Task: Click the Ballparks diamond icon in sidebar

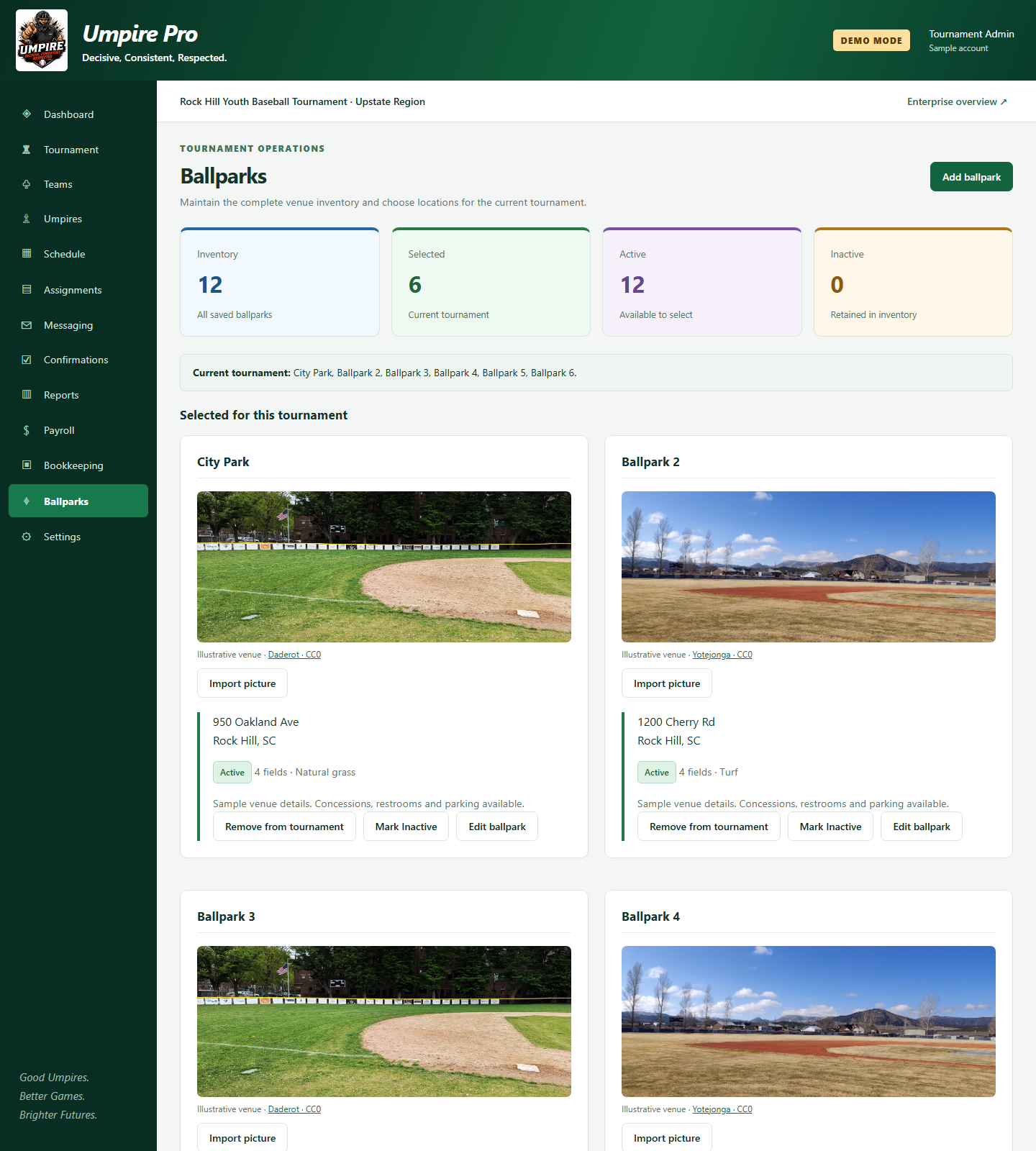Action: pos(27,501)
